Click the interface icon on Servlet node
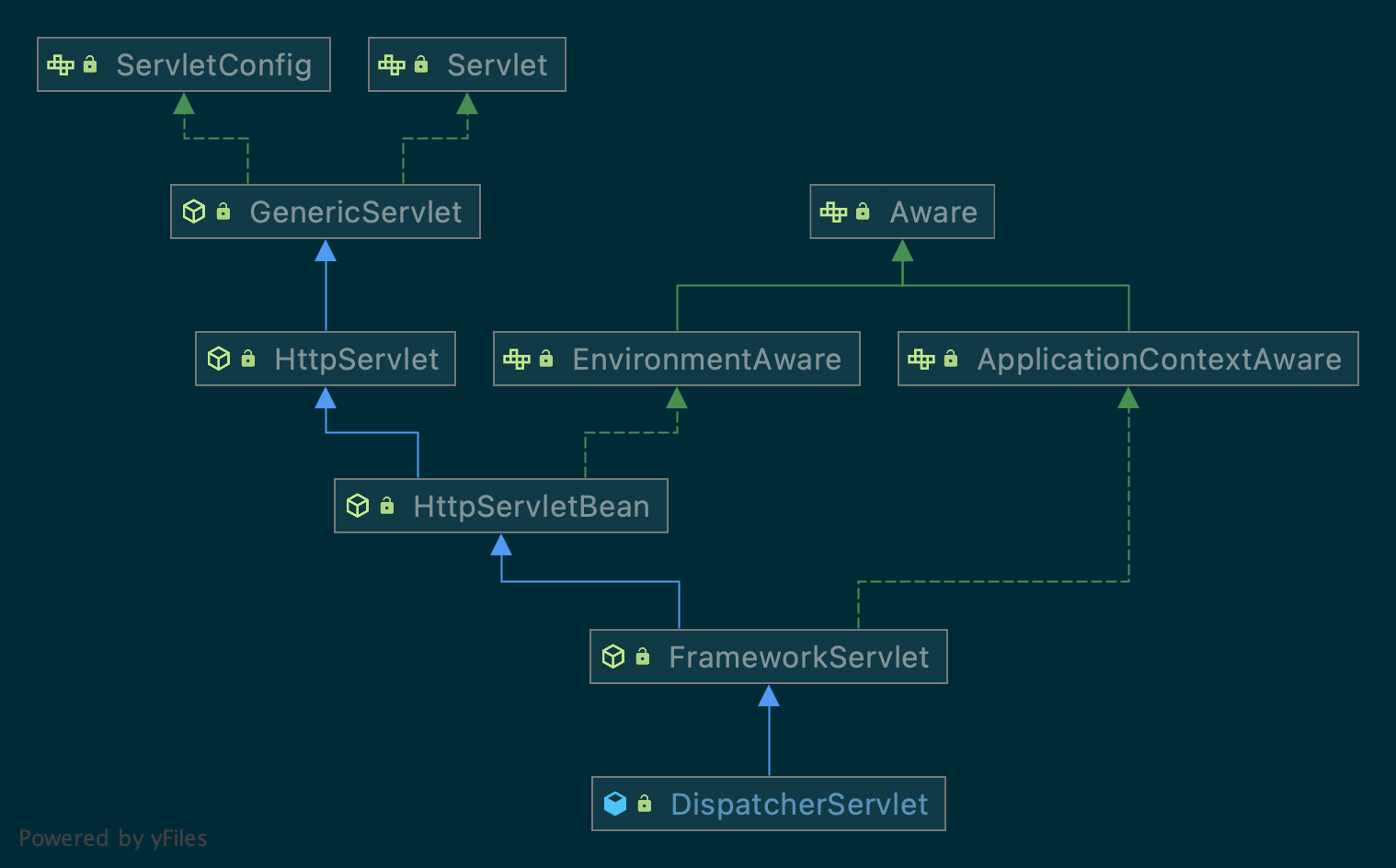The image size is (1396, 868). 392,64
